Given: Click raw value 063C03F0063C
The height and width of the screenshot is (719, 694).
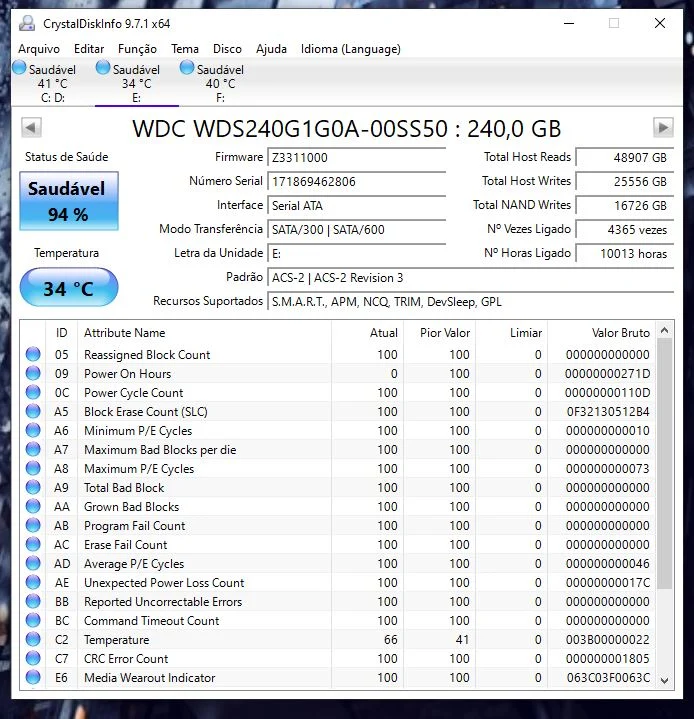Looking at the screenshot, I should pos(608,678).
